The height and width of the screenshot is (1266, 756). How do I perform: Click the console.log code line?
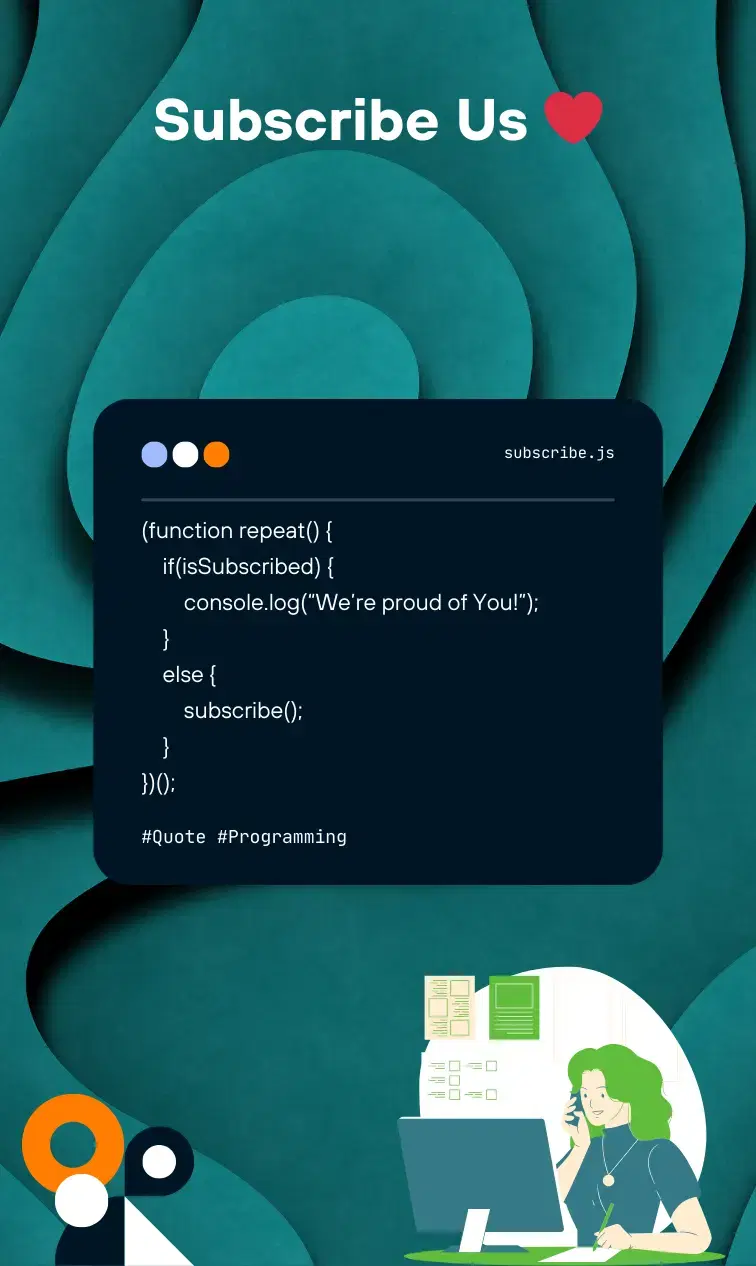361,603
